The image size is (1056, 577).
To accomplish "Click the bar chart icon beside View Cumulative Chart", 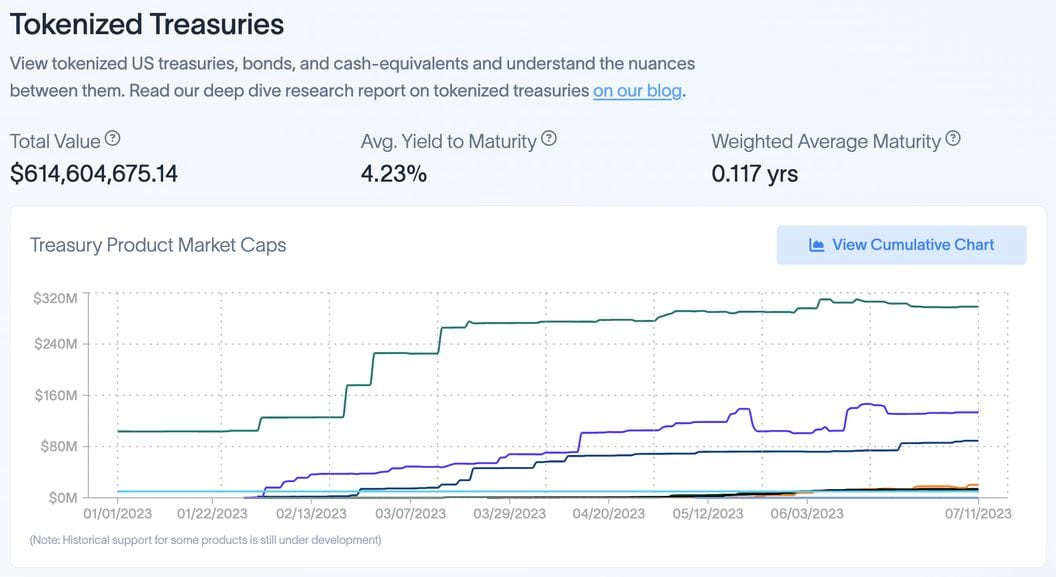I will 816,244.
